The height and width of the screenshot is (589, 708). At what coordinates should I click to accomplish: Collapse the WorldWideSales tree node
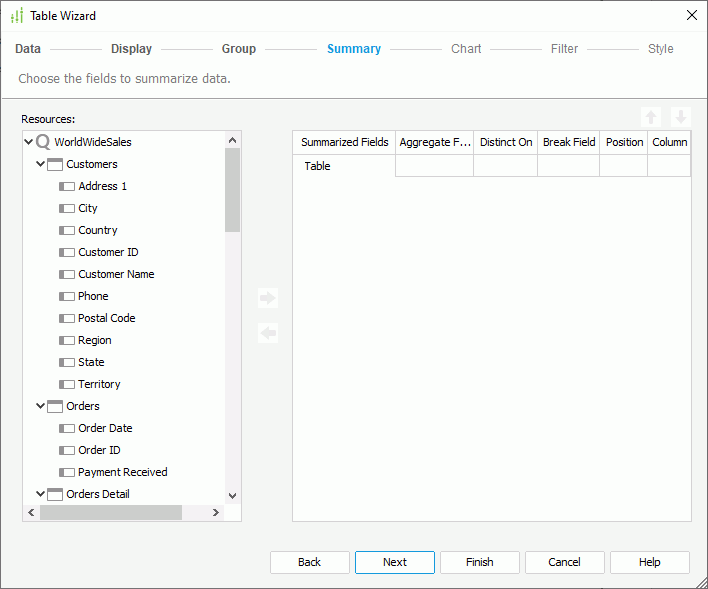pyautogui.click(x=28, y=142)
